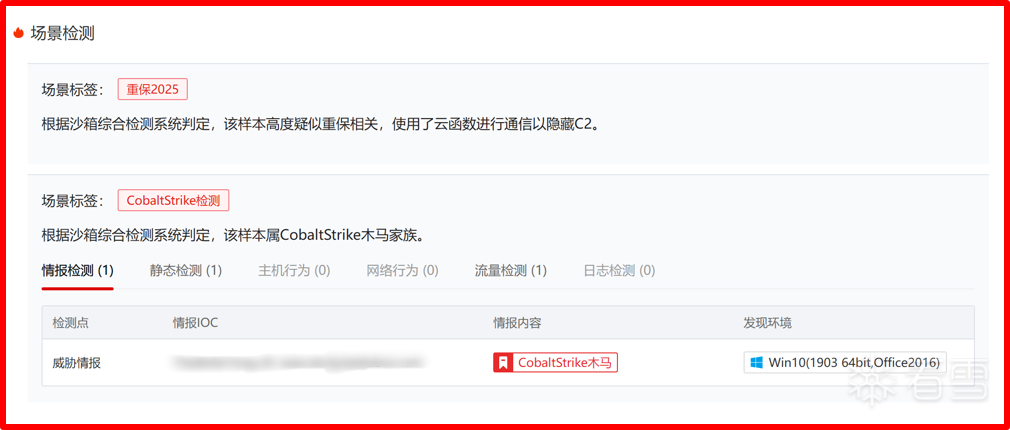Select the 重保2025 scene tag
This screenshot has width=1010, height=430.
pos(153,89)
